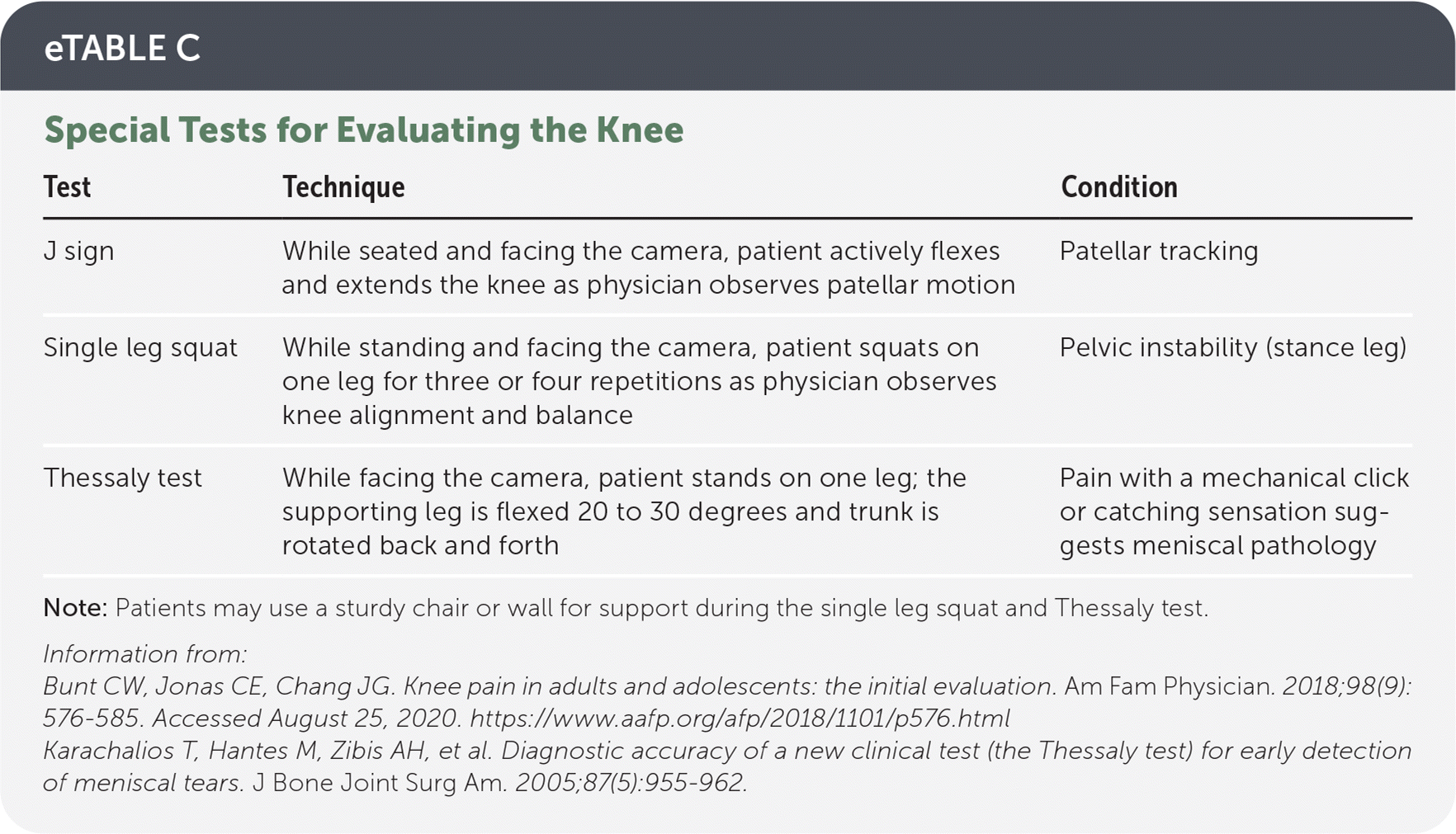The width and height of the screenshot is (1456, 834).
Task: Click the Single leg squat technique text
Action: point(639,381)
